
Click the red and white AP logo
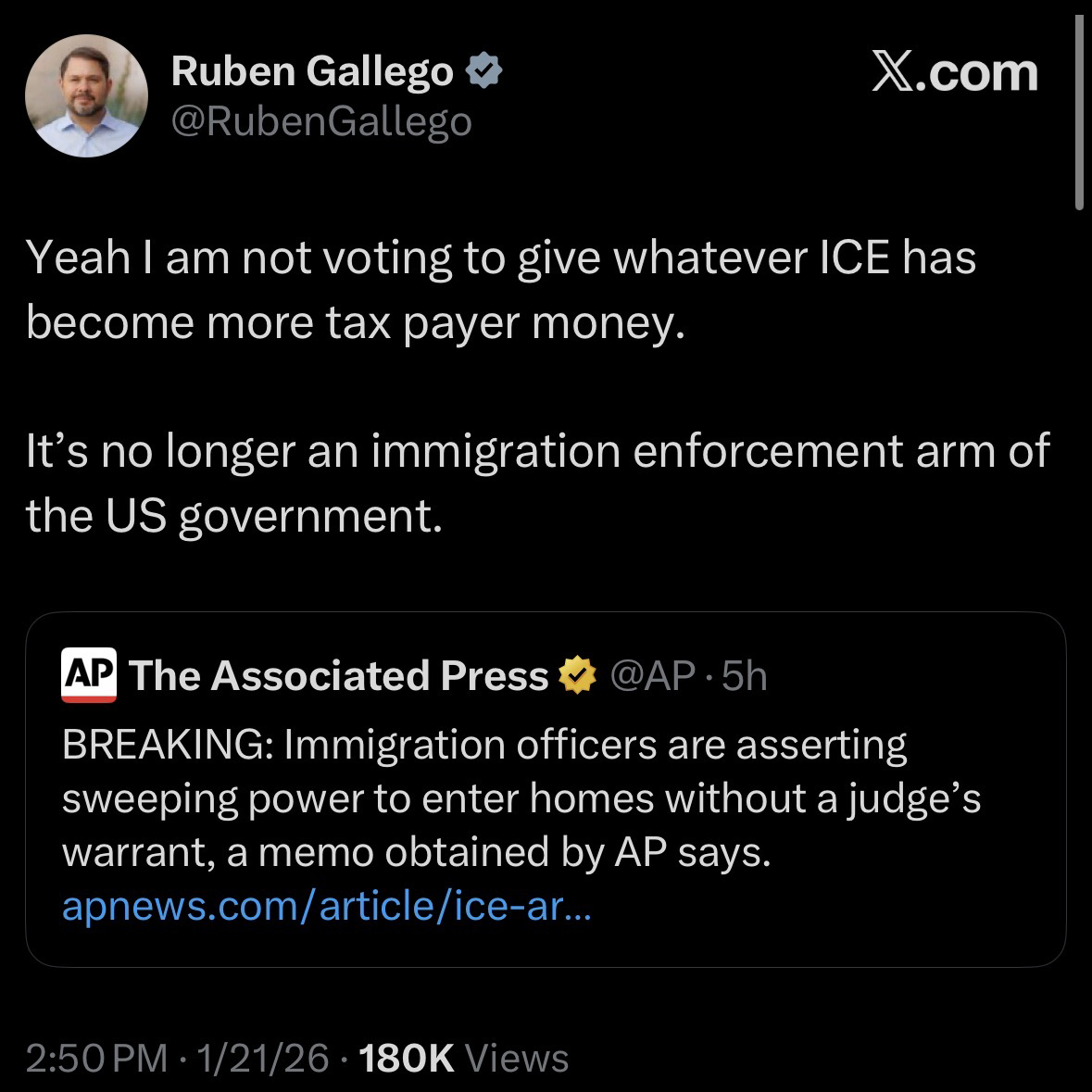pos(89,675)
